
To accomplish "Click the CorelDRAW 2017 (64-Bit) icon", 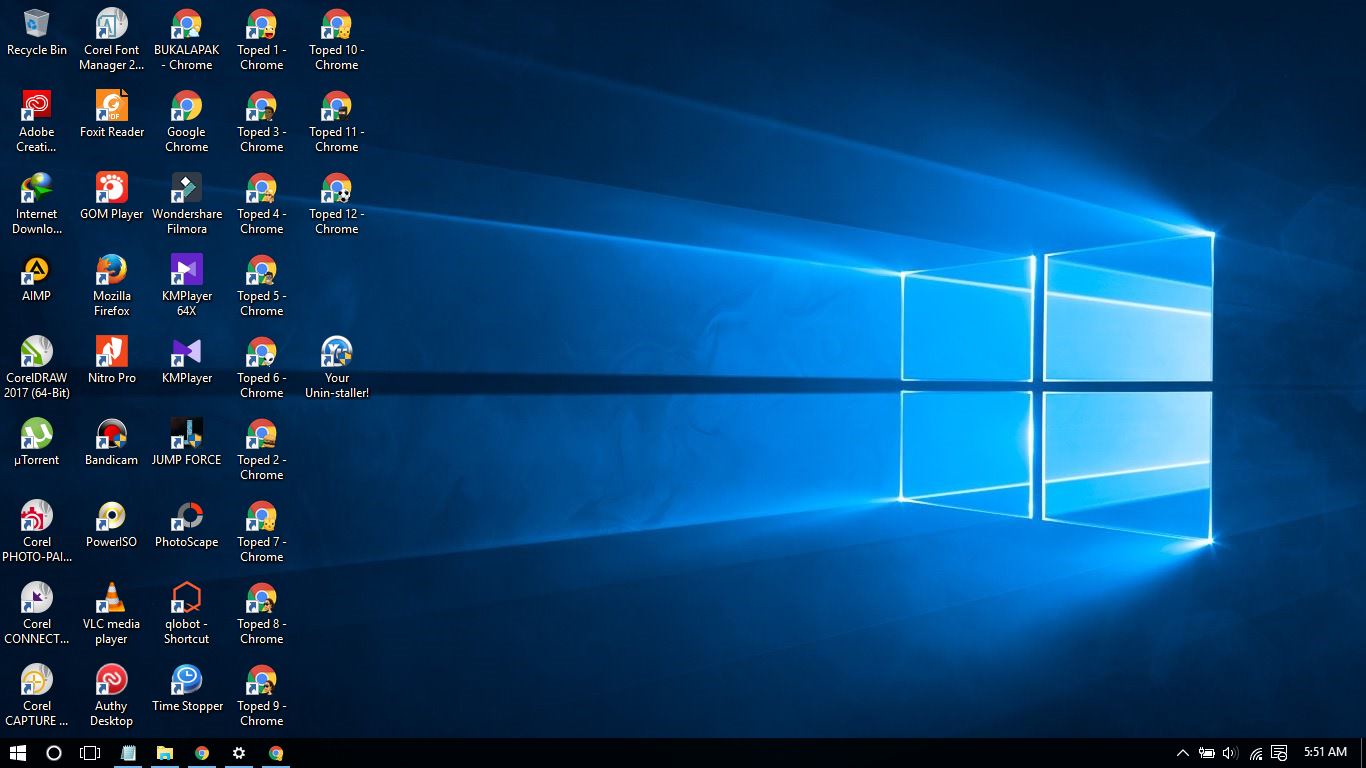I will (x=37, y=368).
